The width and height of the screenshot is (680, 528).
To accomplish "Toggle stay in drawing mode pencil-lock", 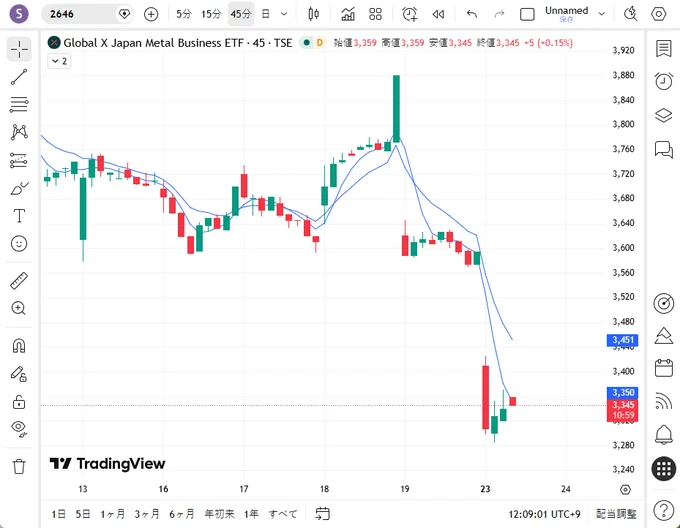I will click(x=19, y=374).
